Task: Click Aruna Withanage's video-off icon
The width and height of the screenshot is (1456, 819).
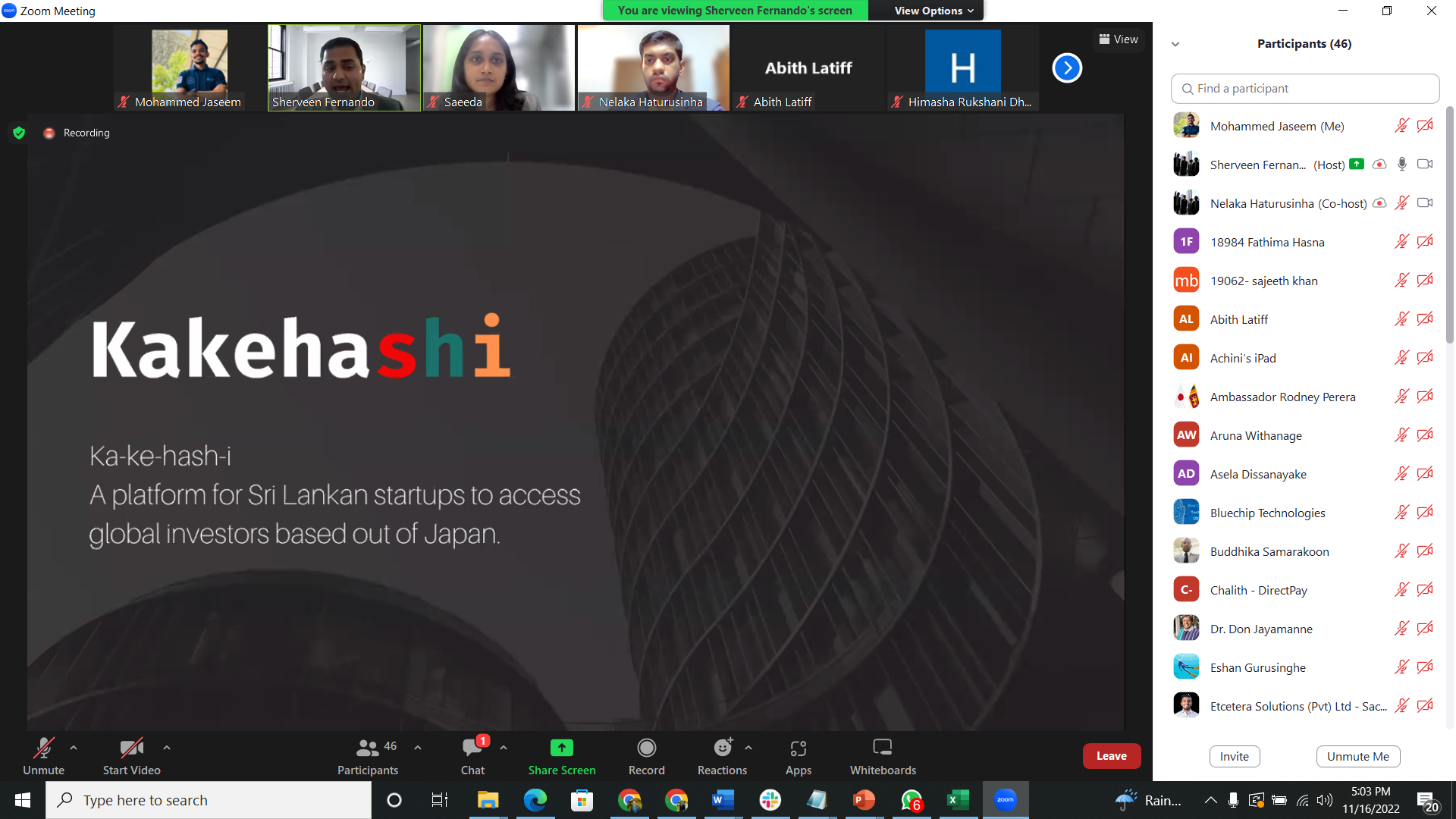Action: point(1425,435)
